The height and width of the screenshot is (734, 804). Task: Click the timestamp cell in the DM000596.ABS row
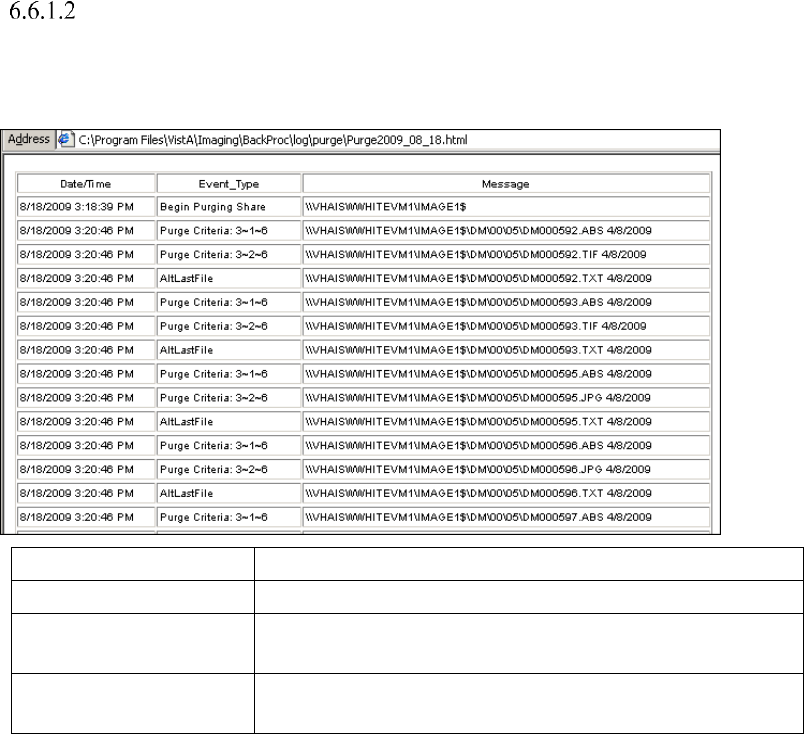86,445
